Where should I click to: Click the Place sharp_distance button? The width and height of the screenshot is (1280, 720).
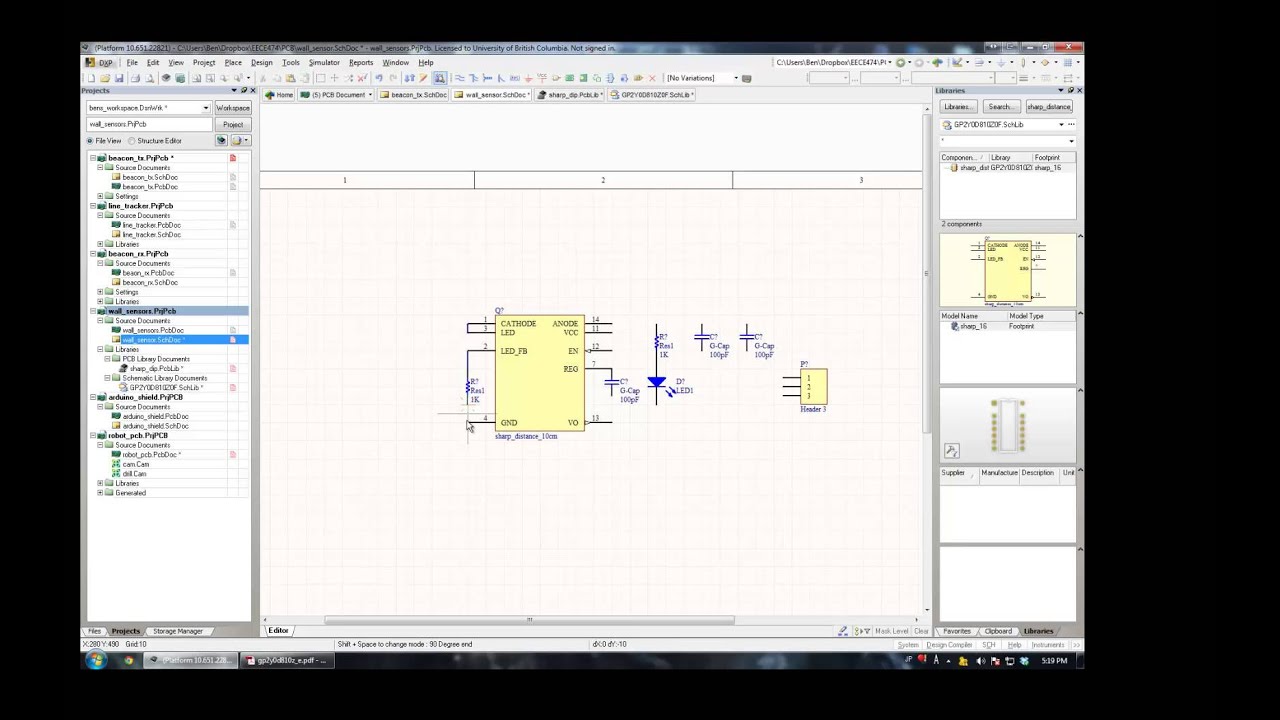[x=1048, y=107]
